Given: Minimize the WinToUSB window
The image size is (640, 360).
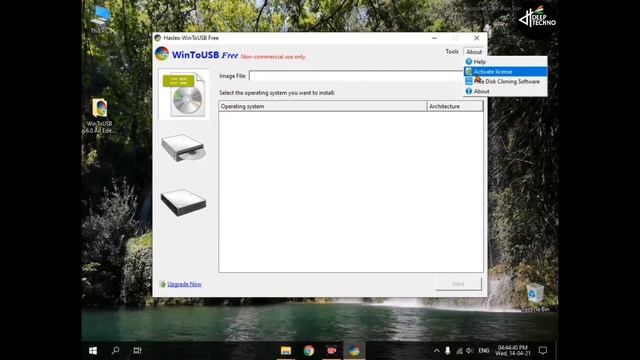Looking at the screenshot, I should click(x=434, y=38).
